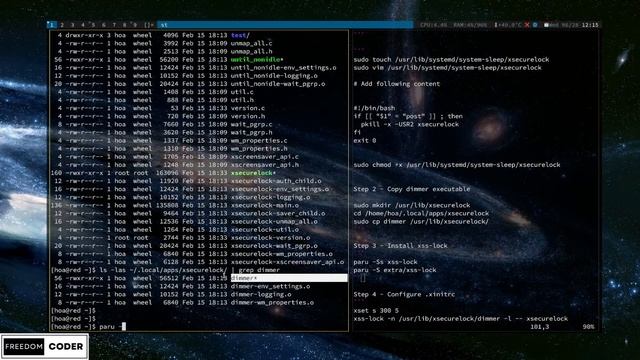Click 'dimmer-logging.o' in grep output

[x=261, y=294]
